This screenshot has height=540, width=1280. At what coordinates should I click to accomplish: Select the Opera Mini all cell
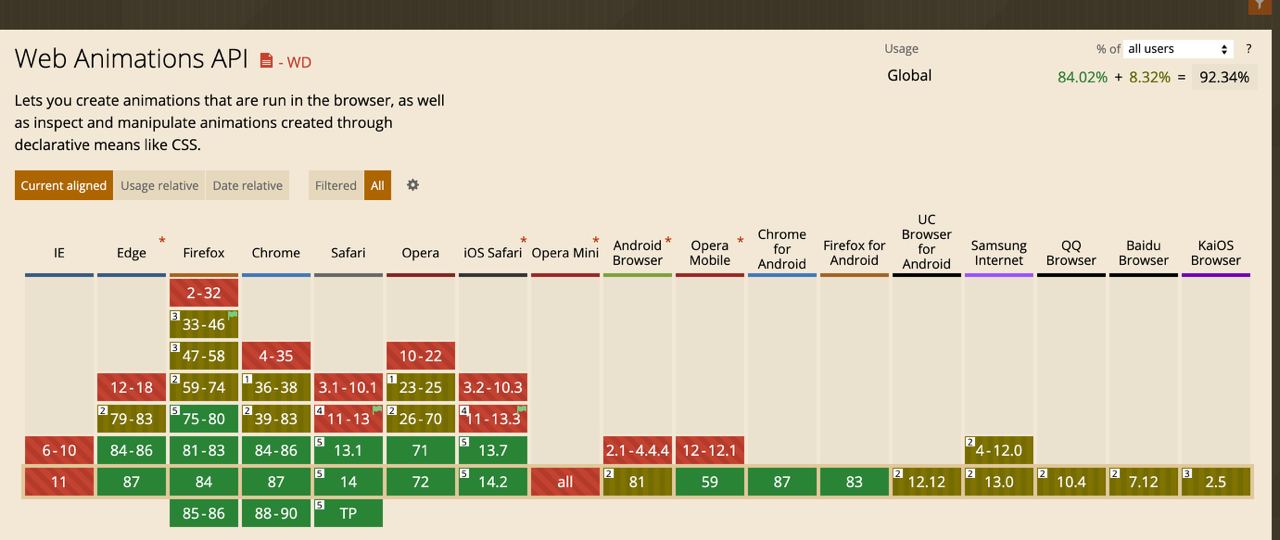(x=565, y=482)
